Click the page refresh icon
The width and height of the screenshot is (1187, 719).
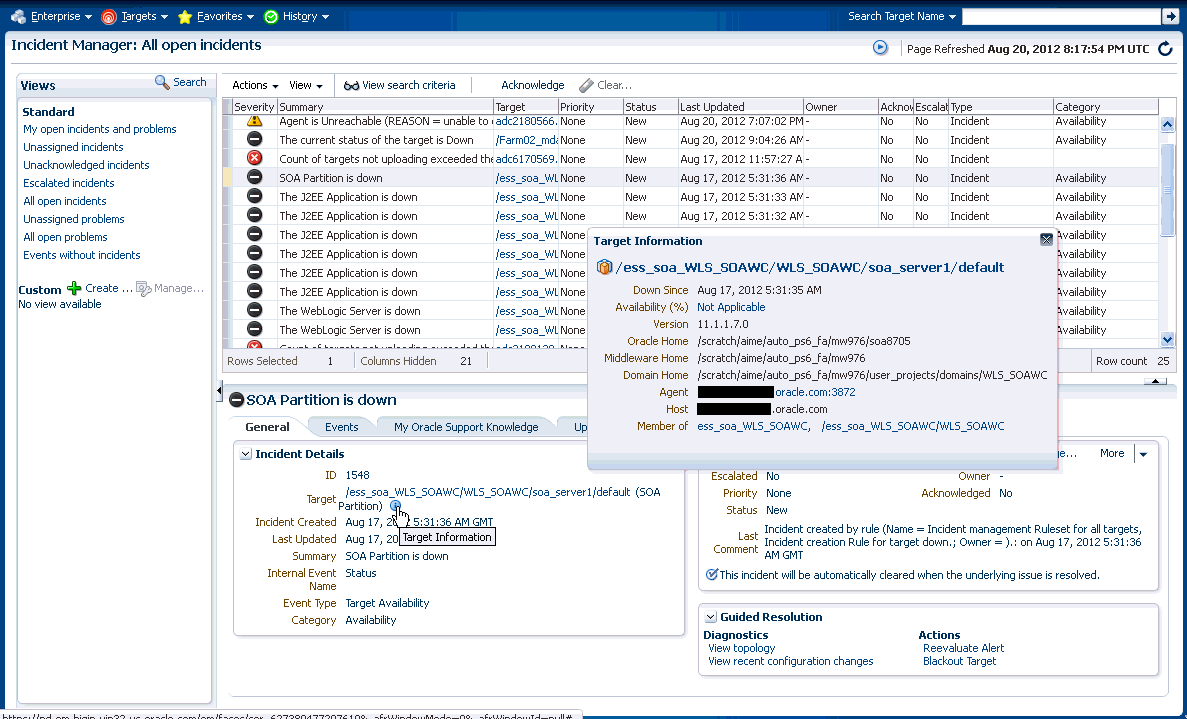1165,49
